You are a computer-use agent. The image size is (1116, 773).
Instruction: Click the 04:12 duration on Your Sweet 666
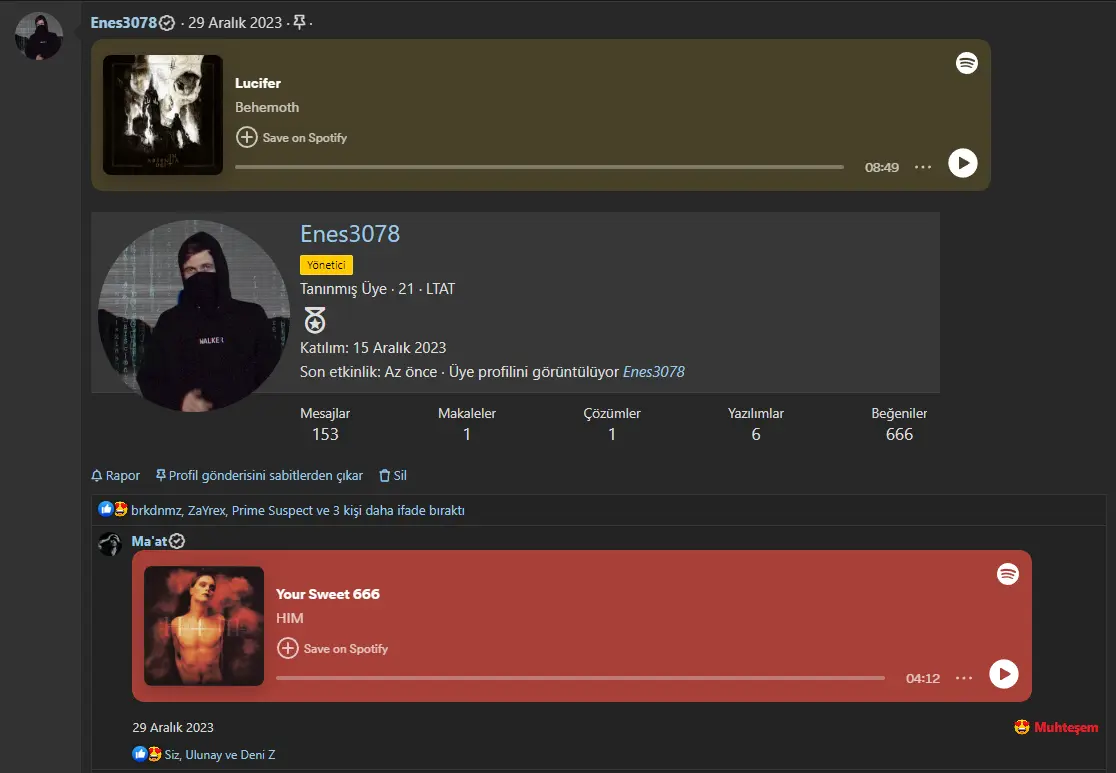tap(923, 678)
